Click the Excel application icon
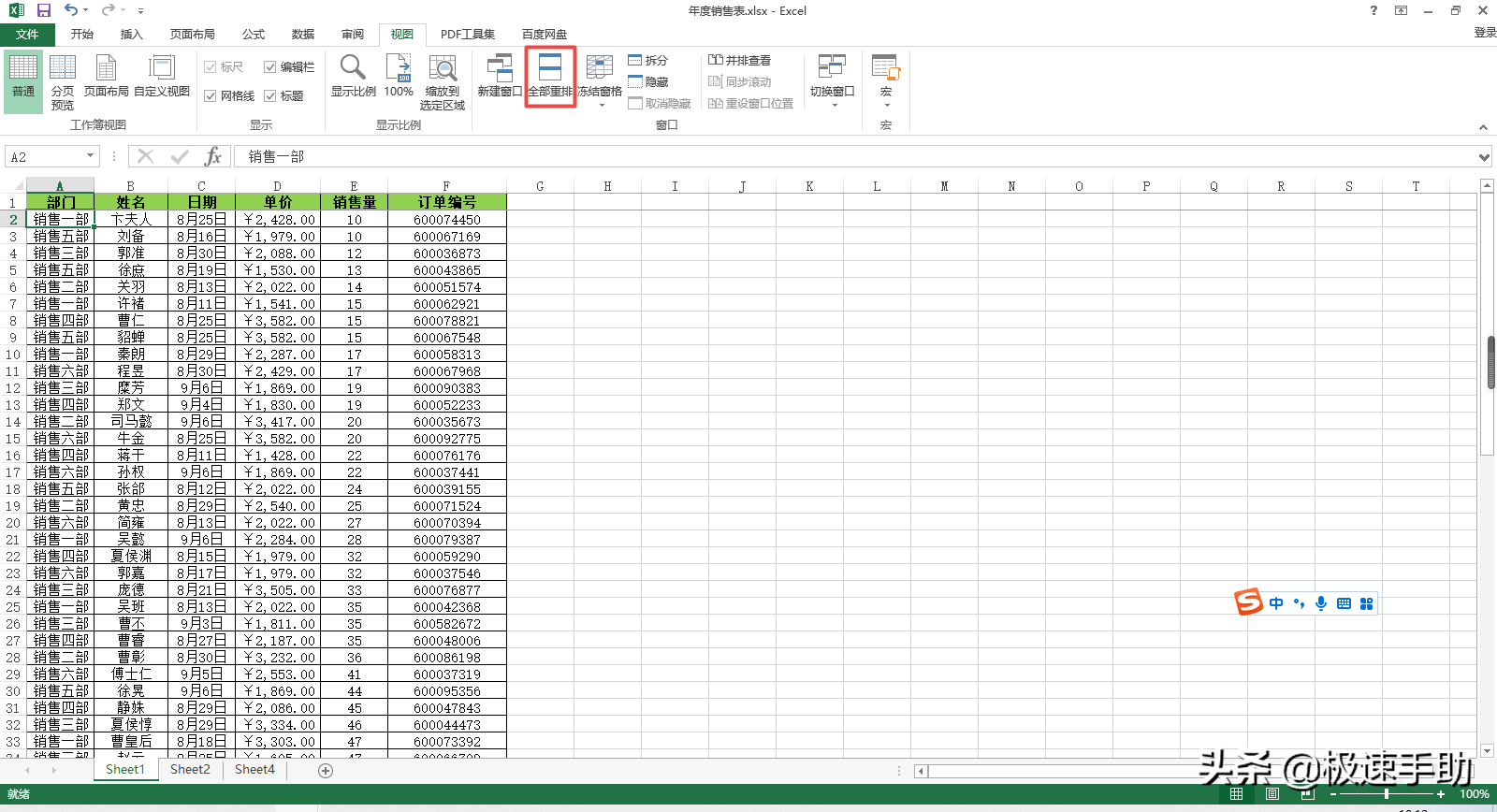The height and width of the screenshot is (812, 1497). point(16,10)
